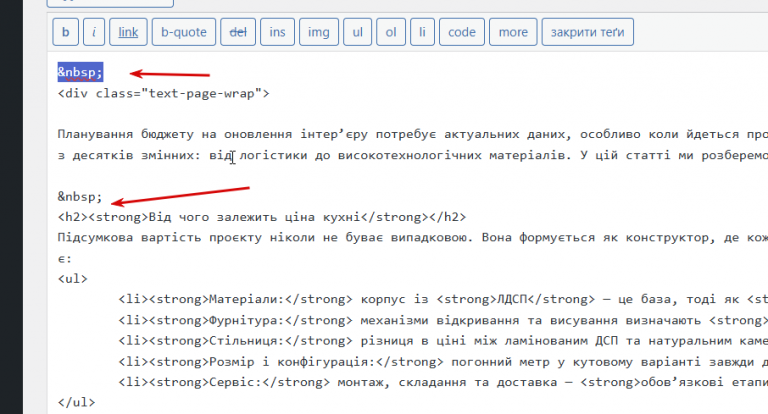Click the closing </ul> tag line
This screenshot has width=768, height=414.
(76, 403)
